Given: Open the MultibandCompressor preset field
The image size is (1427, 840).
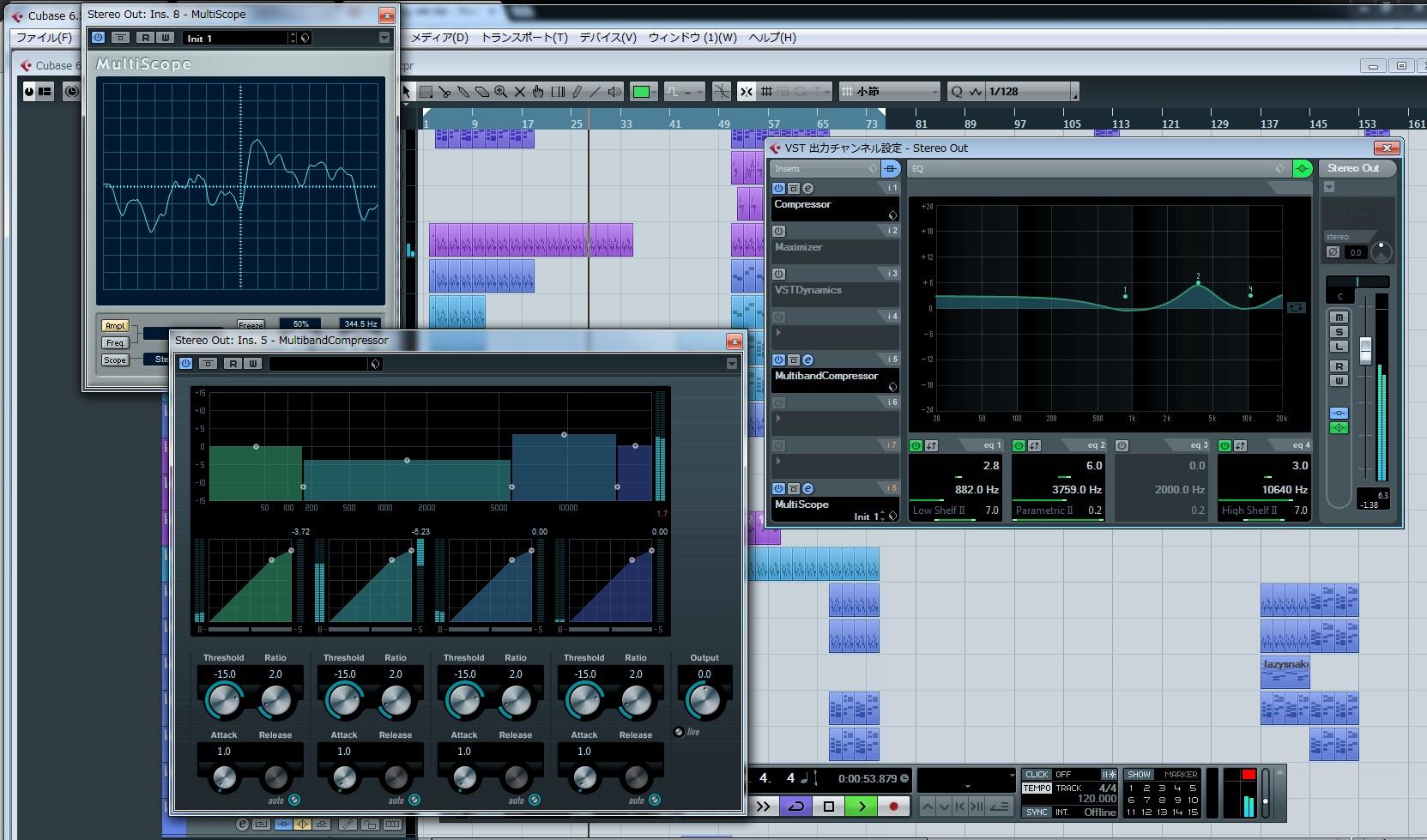Looking at the screenshot, I should (x=319, y=364).
